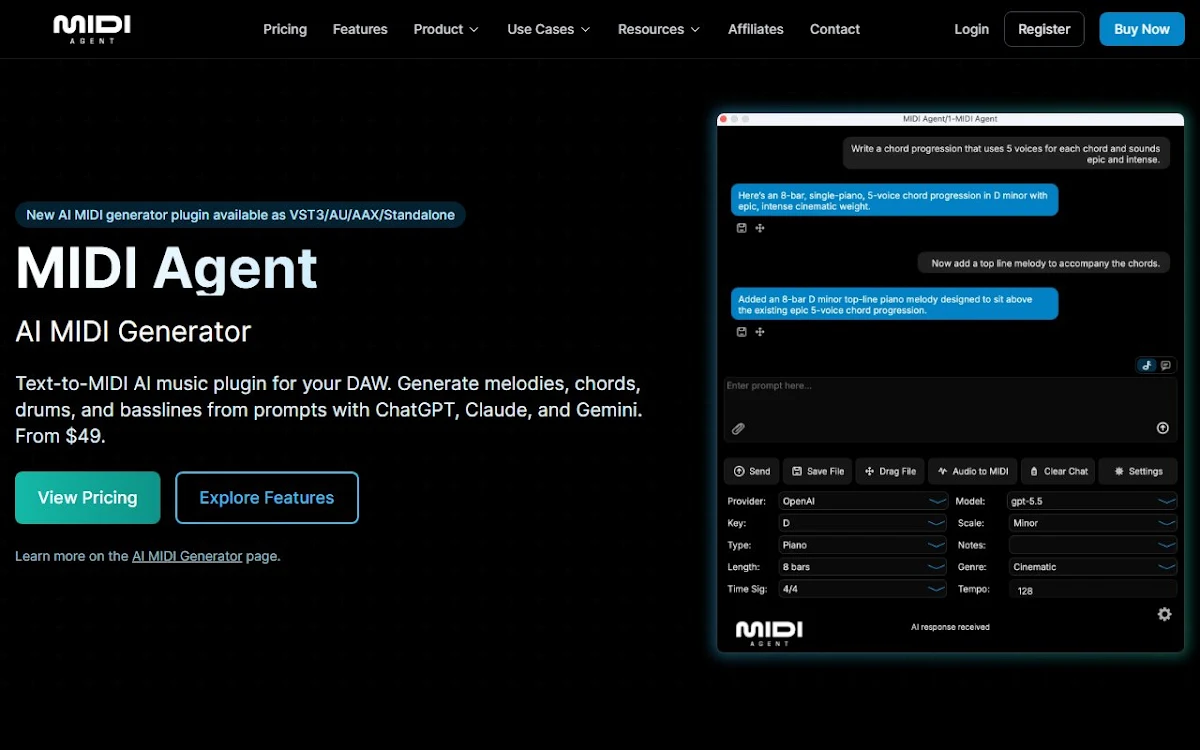Open the Provider dropdown showing OpenAI
Viewport: 1200px width, 750px height.
pos(863,501)
